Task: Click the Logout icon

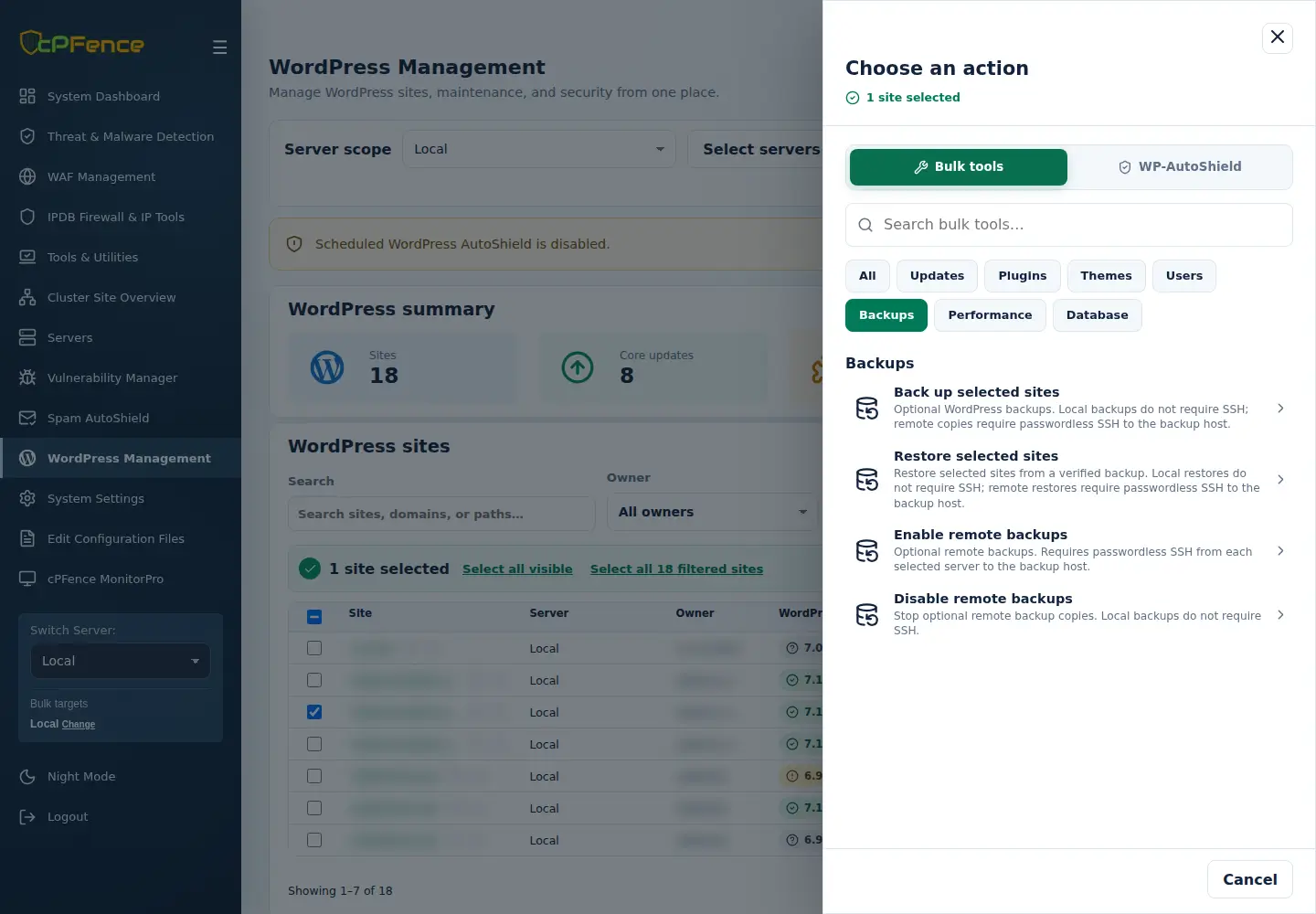Action: [27, 816]
